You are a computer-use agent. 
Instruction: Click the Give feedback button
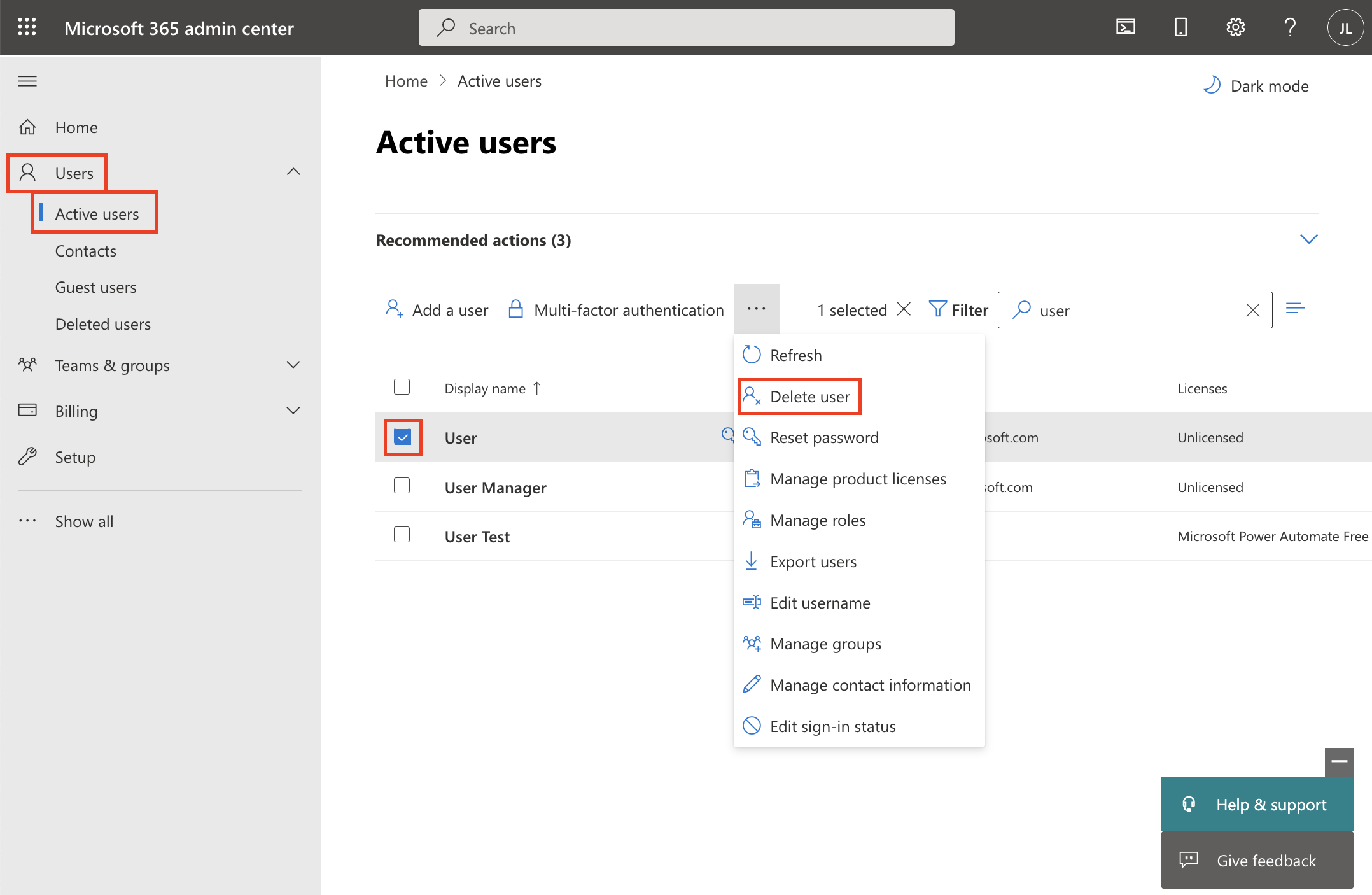(1257, 860)
